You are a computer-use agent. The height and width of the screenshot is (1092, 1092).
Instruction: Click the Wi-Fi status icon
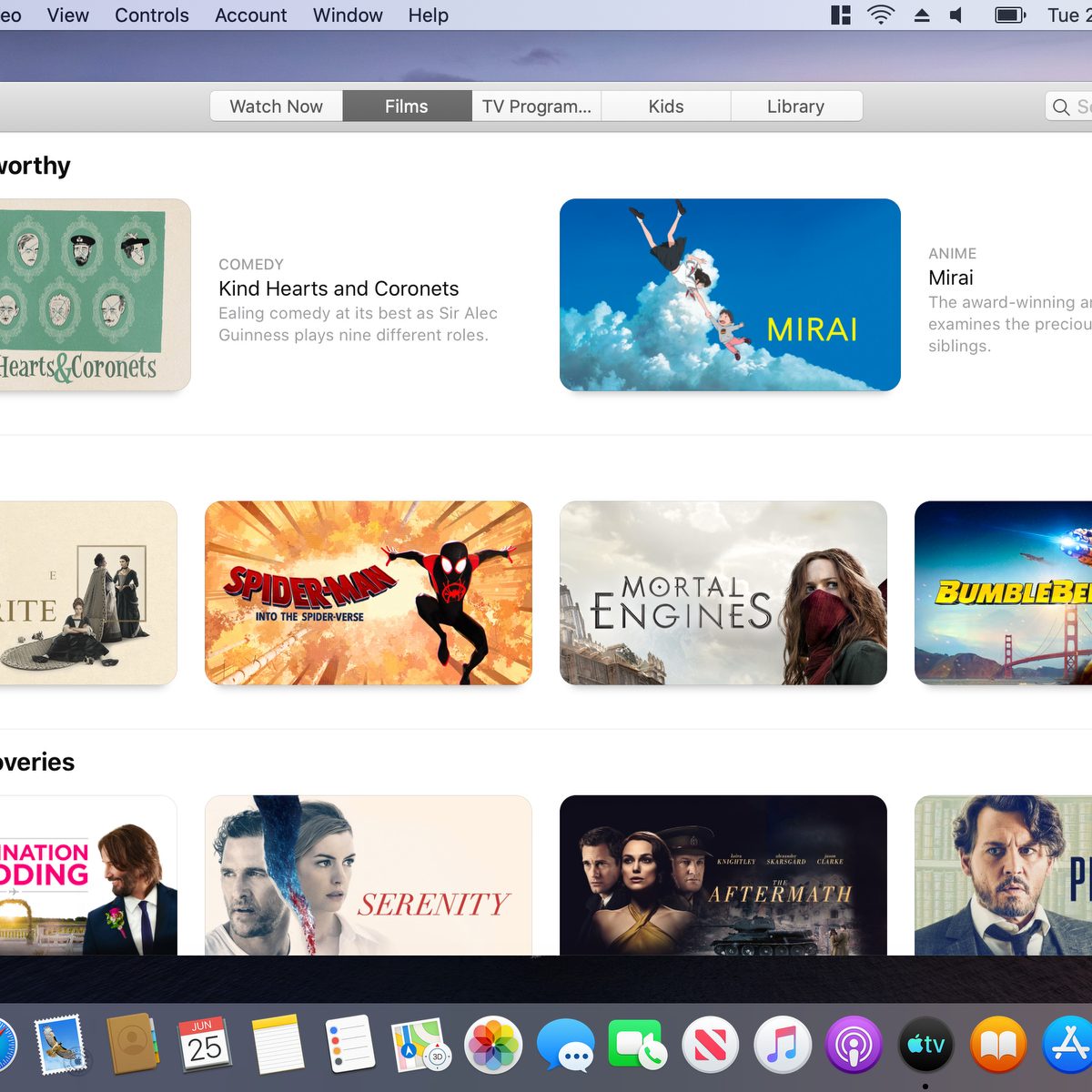(x=881, y=15)
